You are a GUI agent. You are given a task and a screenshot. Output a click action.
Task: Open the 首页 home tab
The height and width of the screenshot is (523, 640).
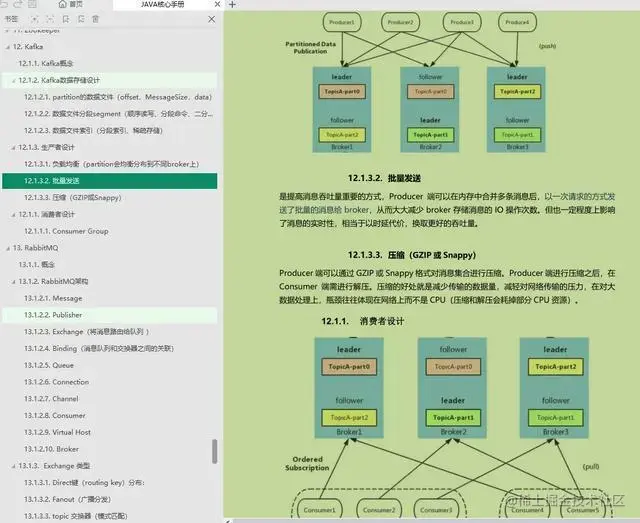pyautogui.click(x=71, y=4)
